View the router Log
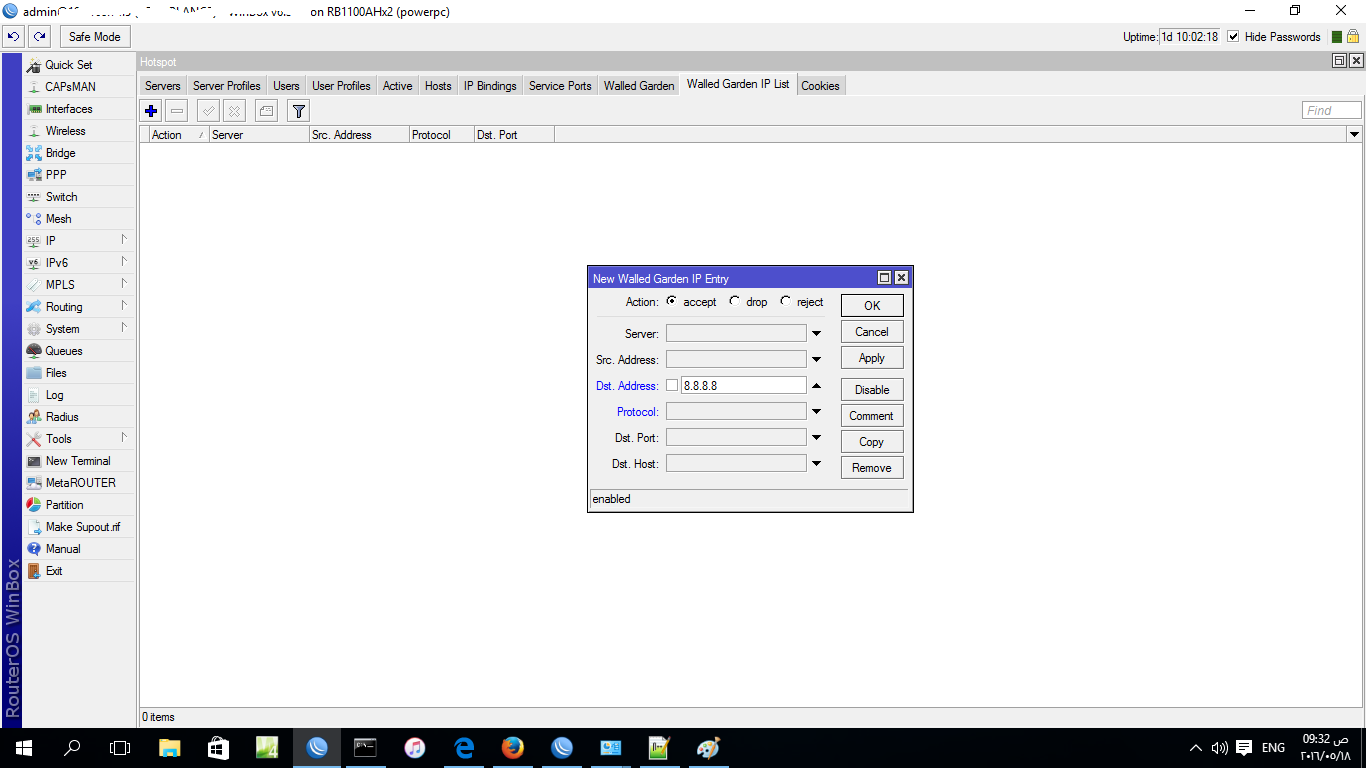 [79, 395]
